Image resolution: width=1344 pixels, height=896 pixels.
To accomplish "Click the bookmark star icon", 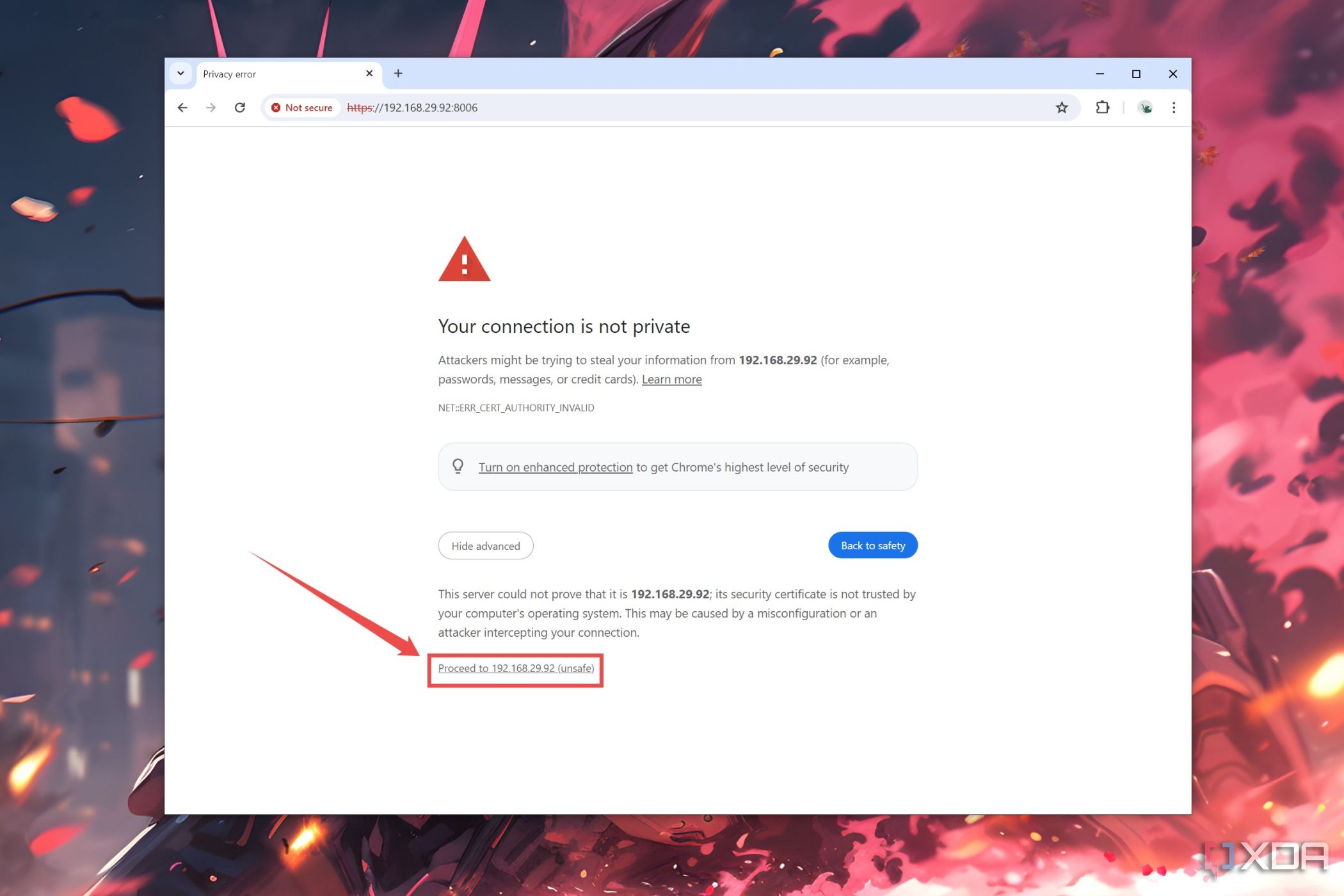I will click(x=1063, y=107).
